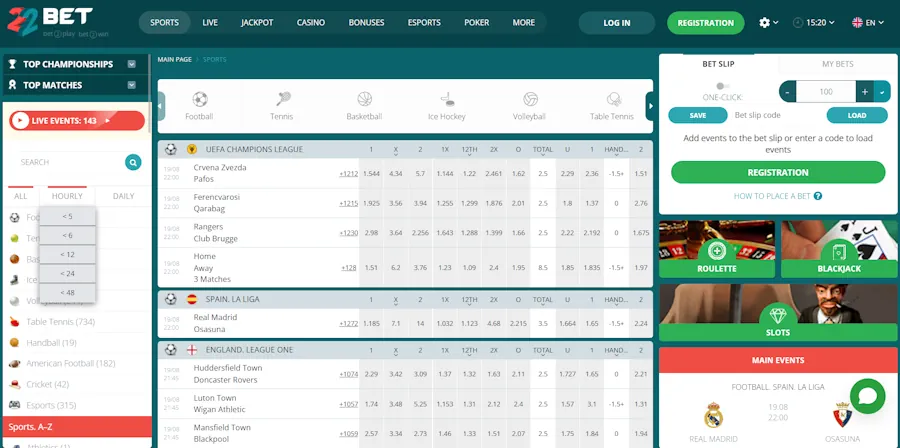Click the sidebar SEARCH input field
Viewport: 900px width, 448px height.
coord(69,162)
